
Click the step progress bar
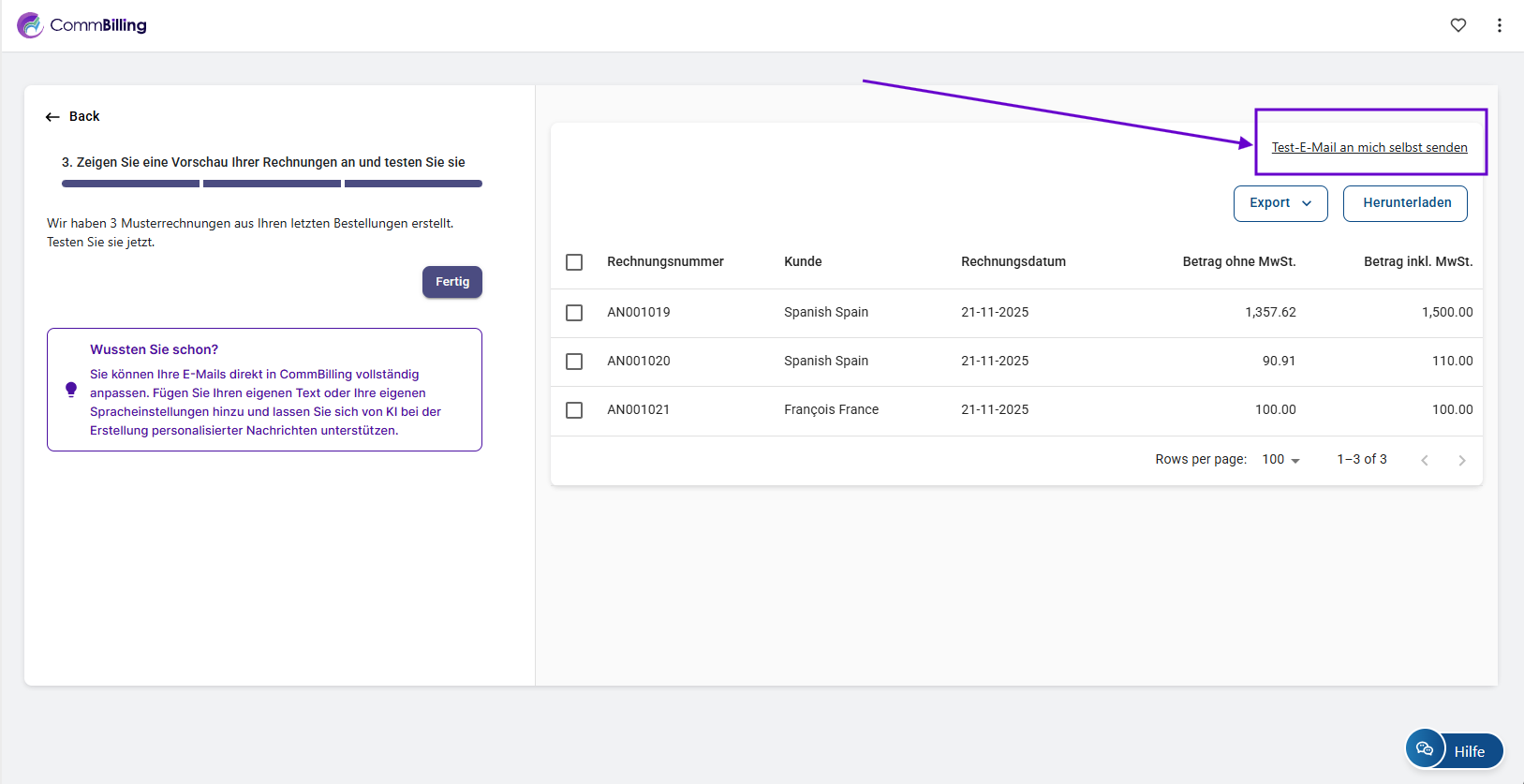click(272, 184)
